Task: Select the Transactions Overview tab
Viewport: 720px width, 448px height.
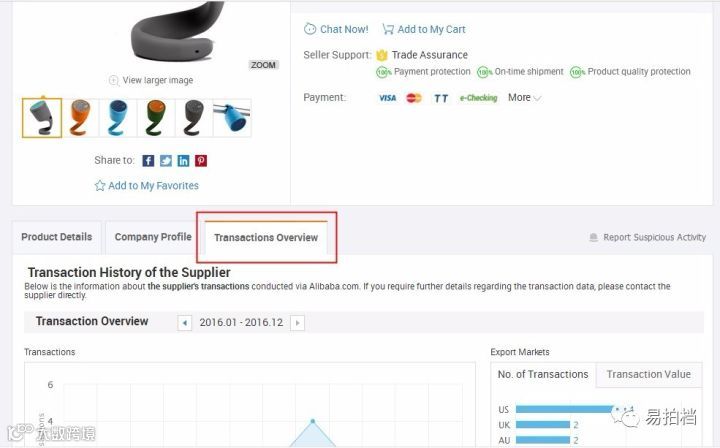Action: click(x=266, y=238)
